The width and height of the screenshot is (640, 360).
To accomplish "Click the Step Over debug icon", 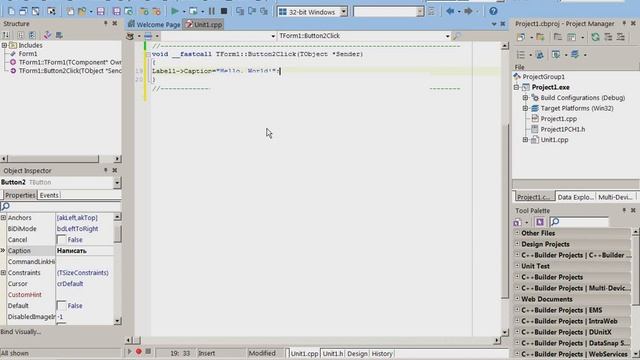I will [x=252, y=11].
